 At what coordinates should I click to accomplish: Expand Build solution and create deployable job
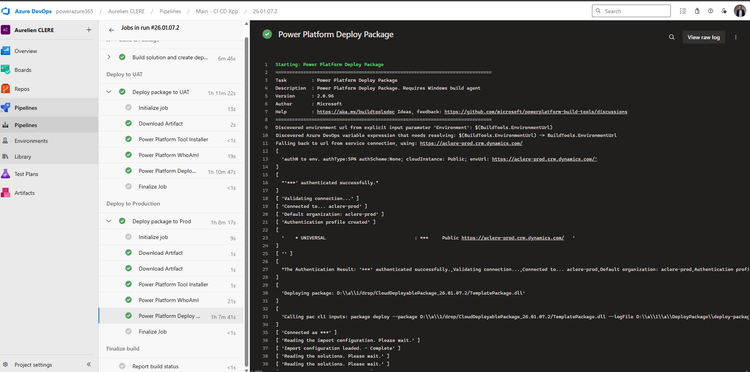coord(109,57)
